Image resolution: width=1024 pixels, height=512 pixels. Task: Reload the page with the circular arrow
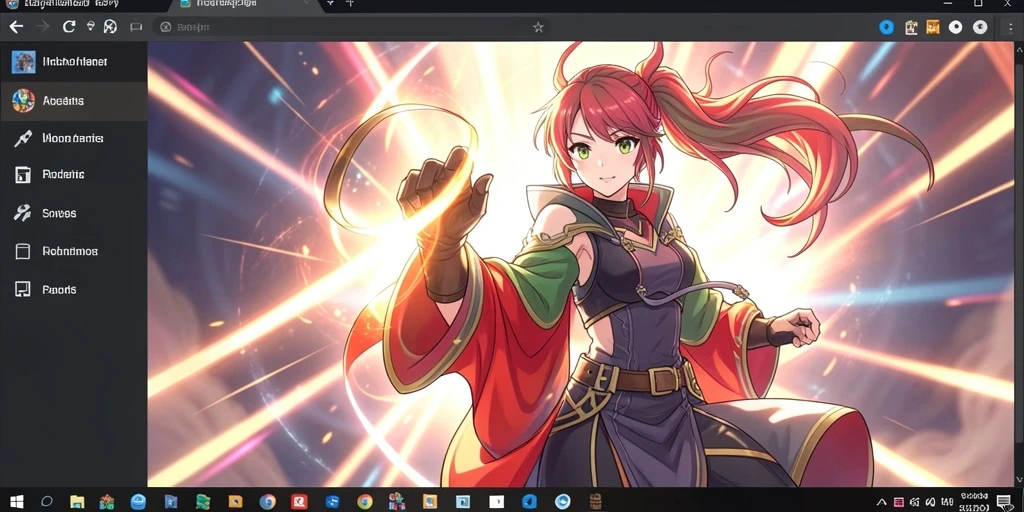[x=69, y=27]
